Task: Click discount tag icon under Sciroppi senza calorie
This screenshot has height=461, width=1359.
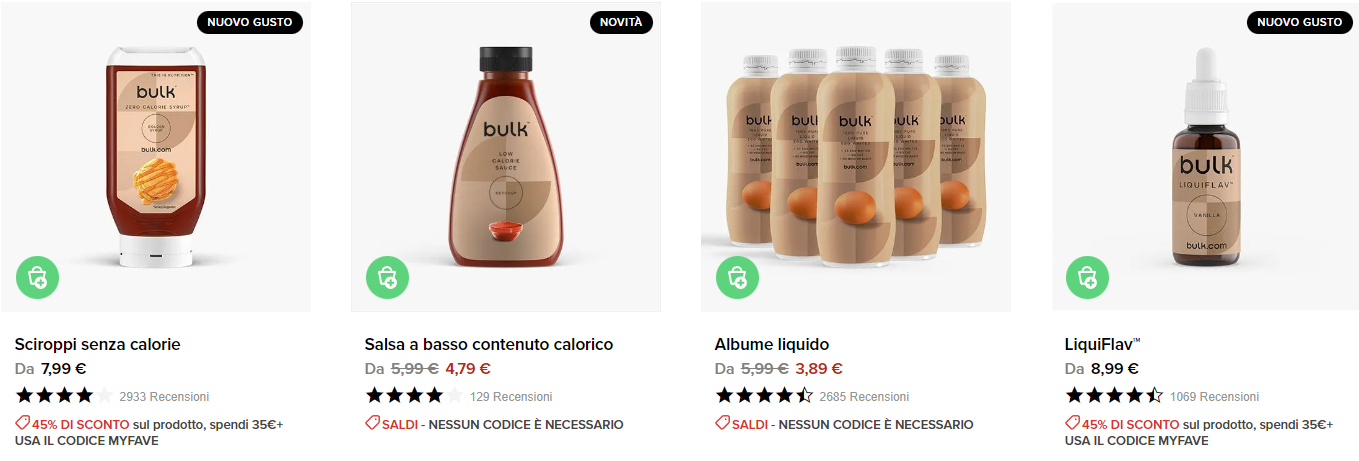Action: click(22, 423)
